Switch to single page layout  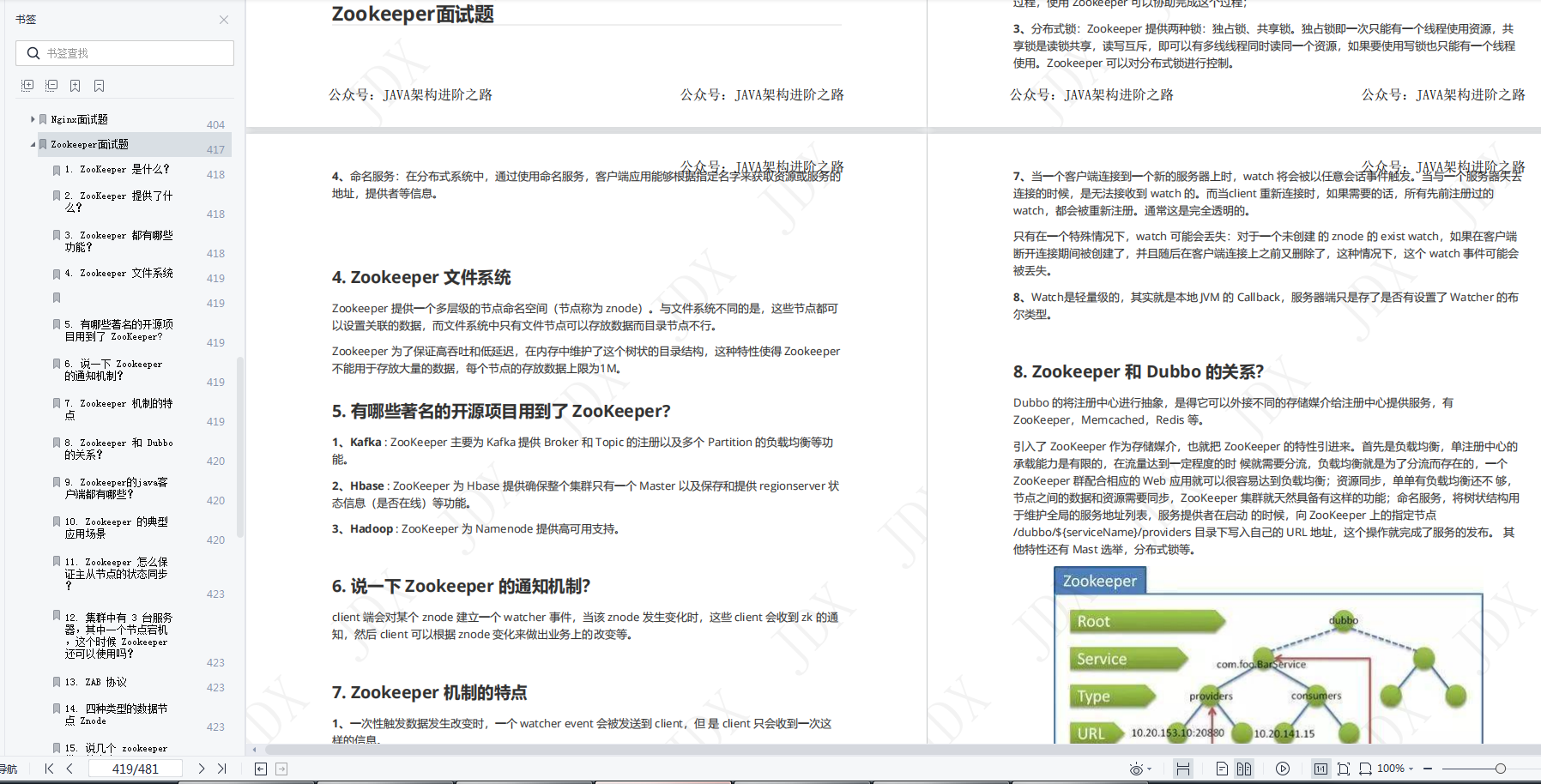1222,769
